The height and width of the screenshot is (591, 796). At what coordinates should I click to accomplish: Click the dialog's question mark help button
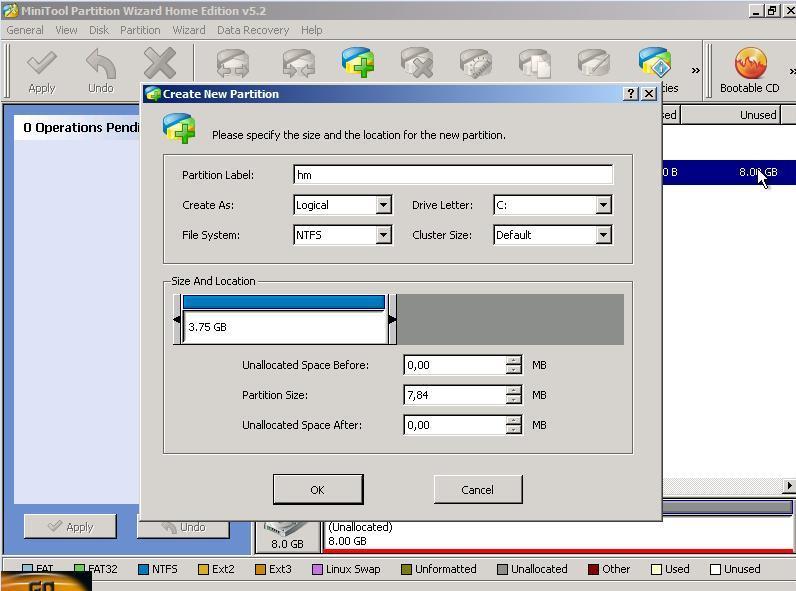pyautogui.click(x=630, y=93)
